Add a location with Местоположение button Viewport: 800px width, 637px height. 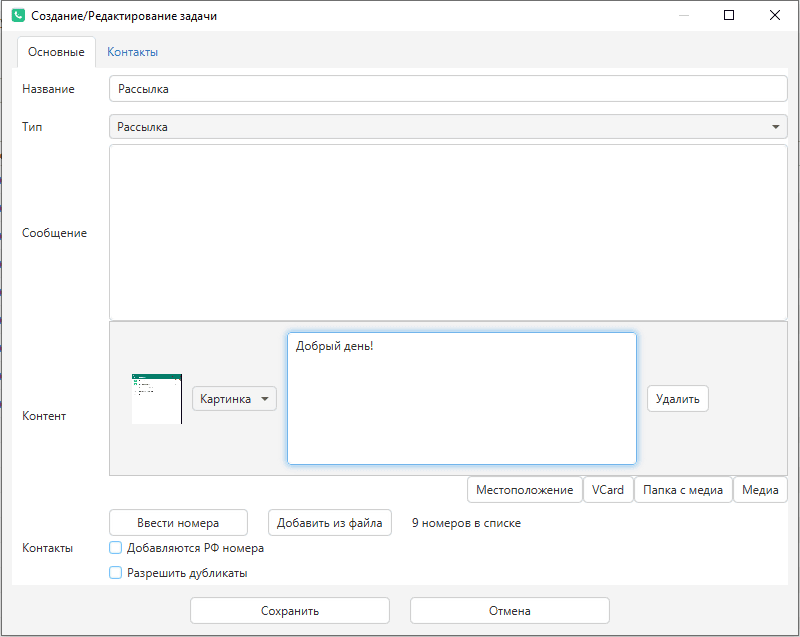[524, 490]
